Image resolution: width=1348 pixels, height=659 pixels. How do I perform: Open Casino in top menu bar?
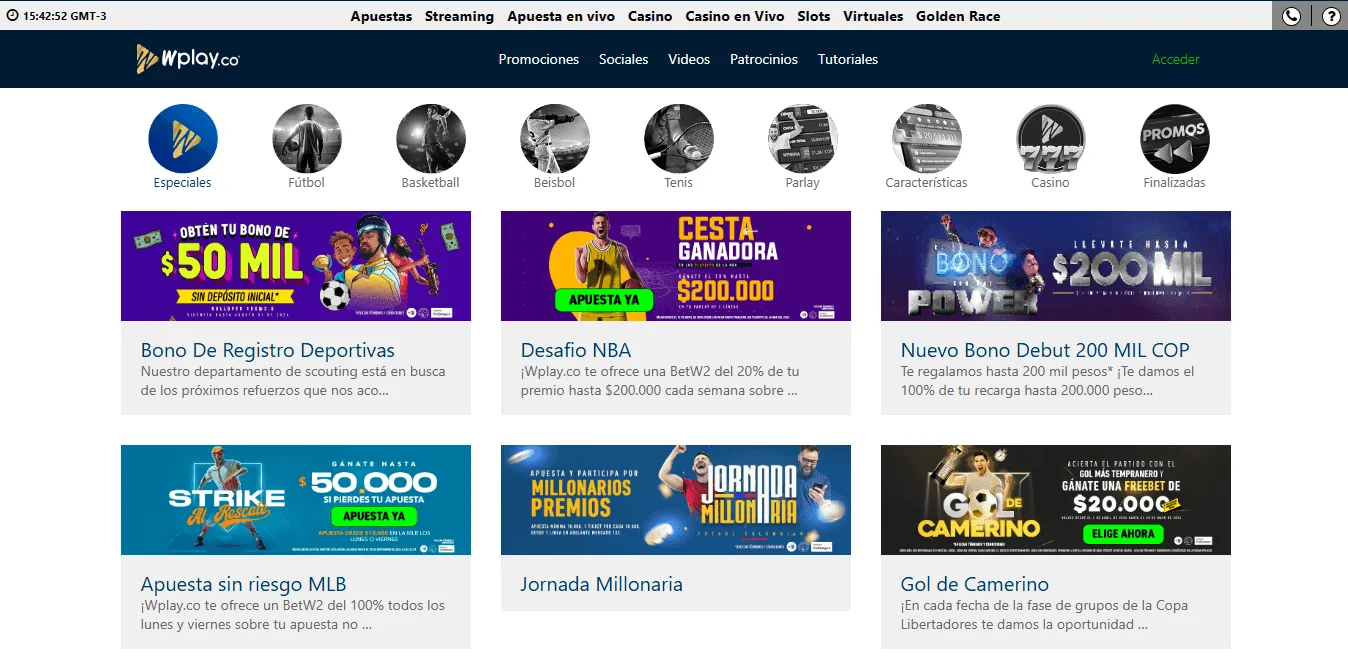pos(650,16)
